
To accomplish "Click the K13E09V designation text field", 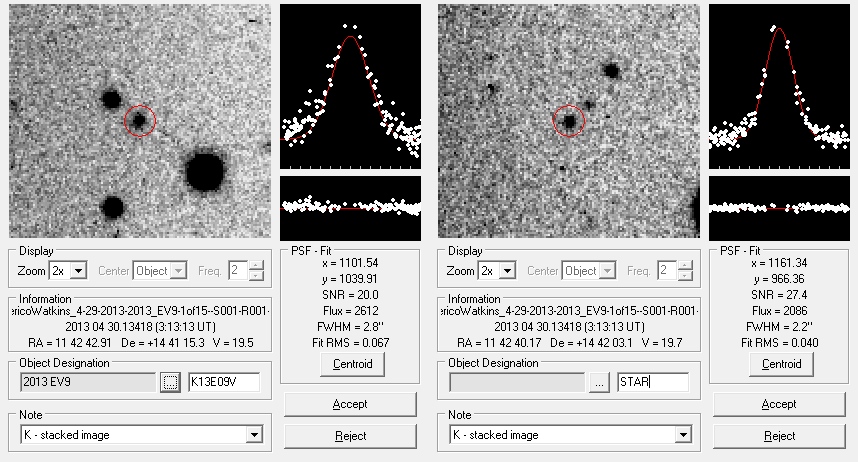I will 223,382.
